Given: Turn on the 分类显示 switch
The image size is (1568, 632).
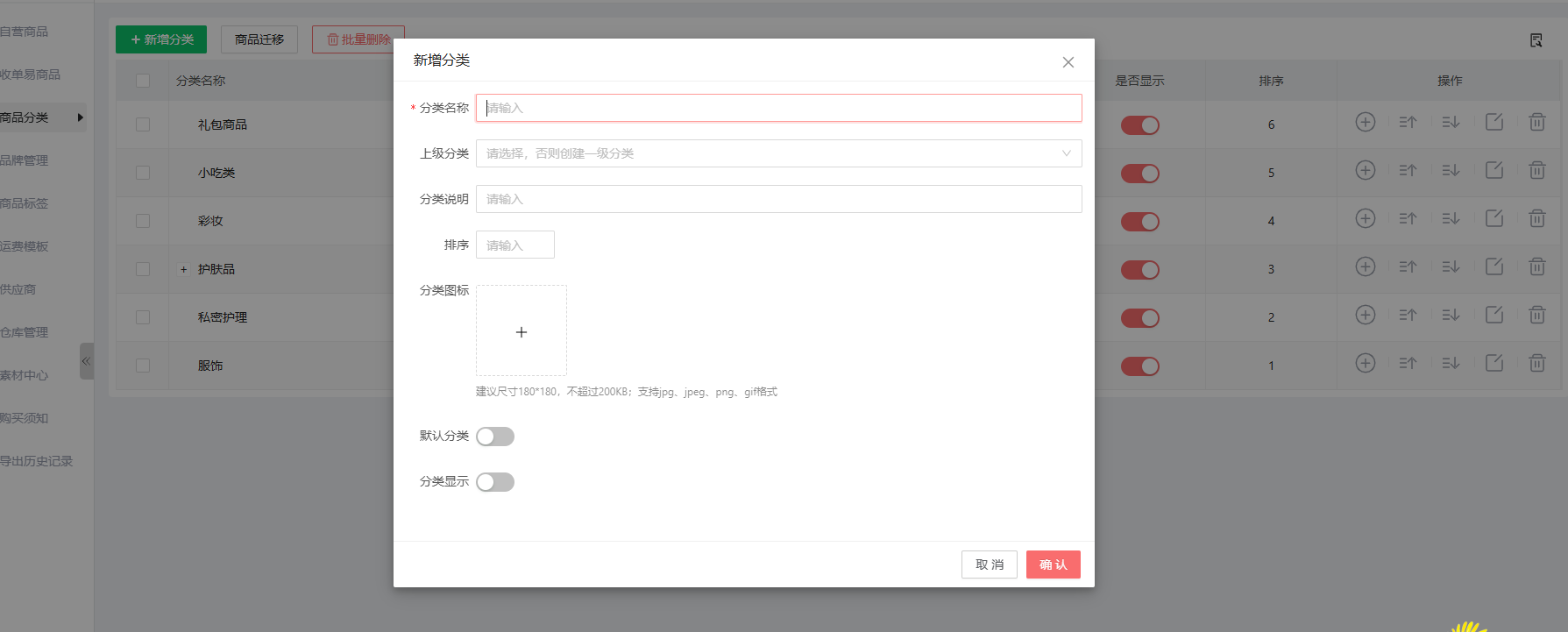Looking at the screenshot, I should point(495,482).
